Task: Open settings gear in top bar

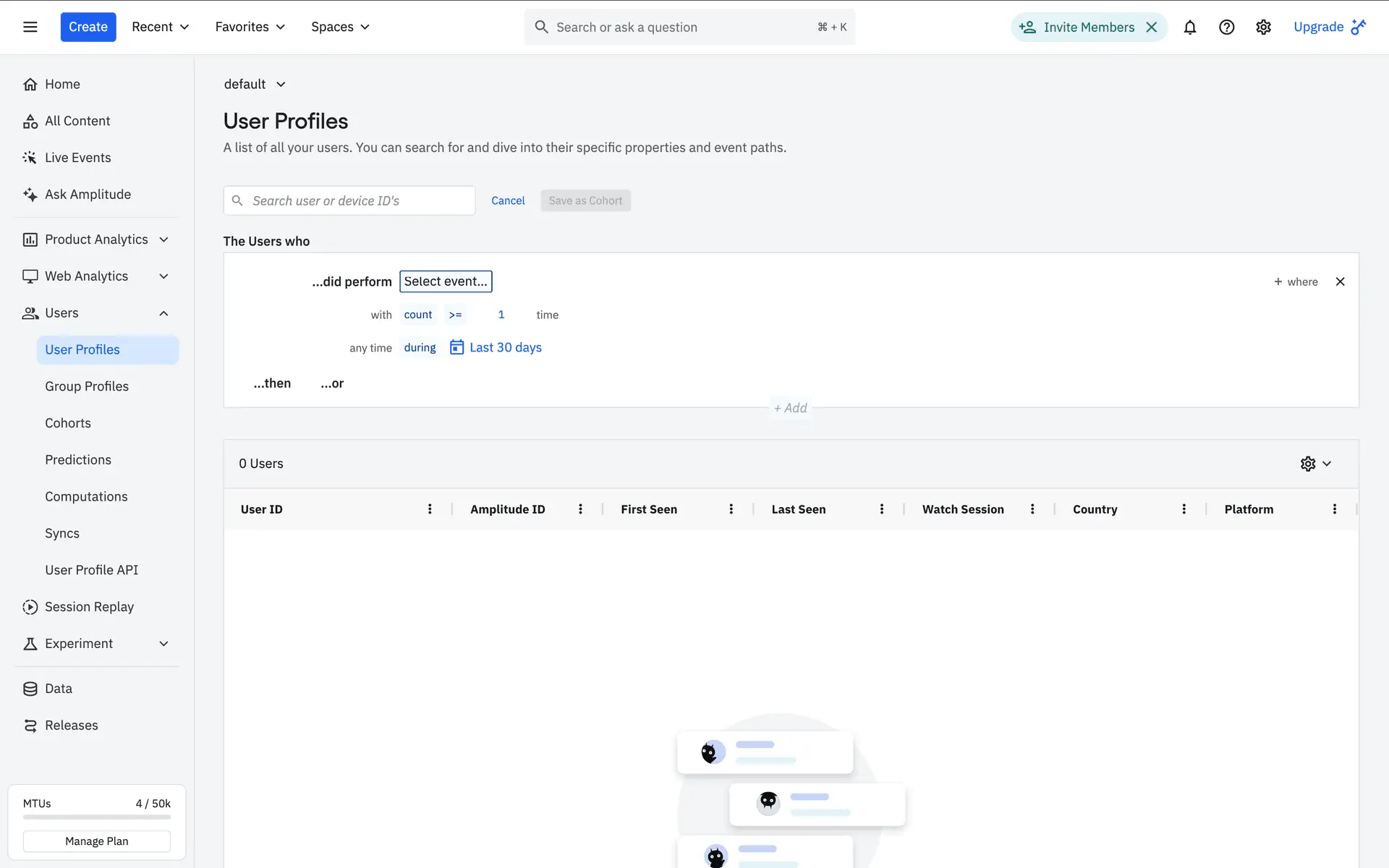Action: point(1263,27)
